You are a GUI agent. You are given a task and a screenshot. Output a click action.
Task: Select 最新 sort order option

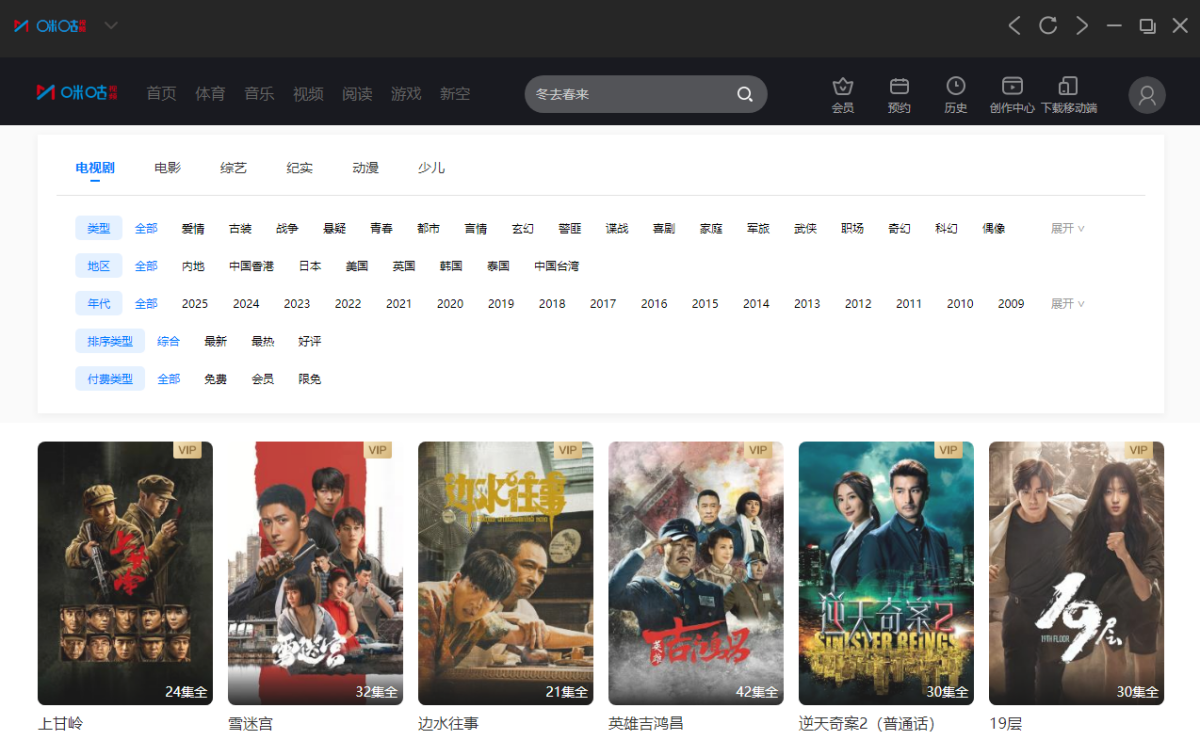[x=215, y=341]
